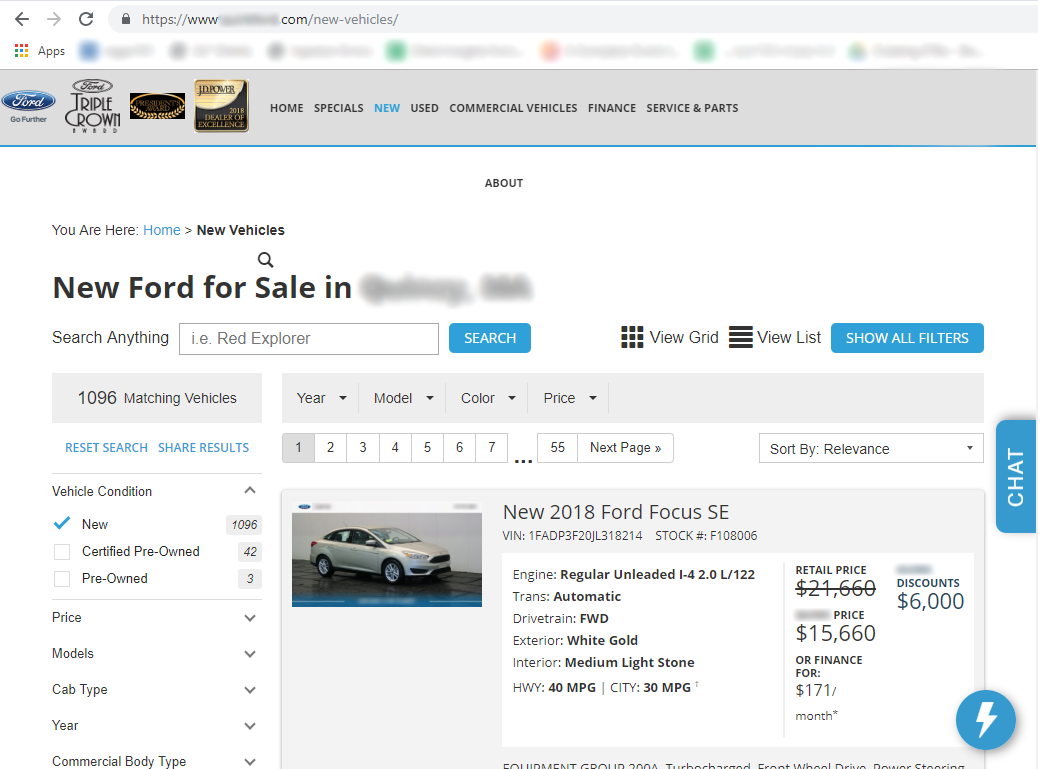The height and width of the screenshot is (769, 1038).
Task: Click the browser back arrow
Action: [x=21, y=19]
